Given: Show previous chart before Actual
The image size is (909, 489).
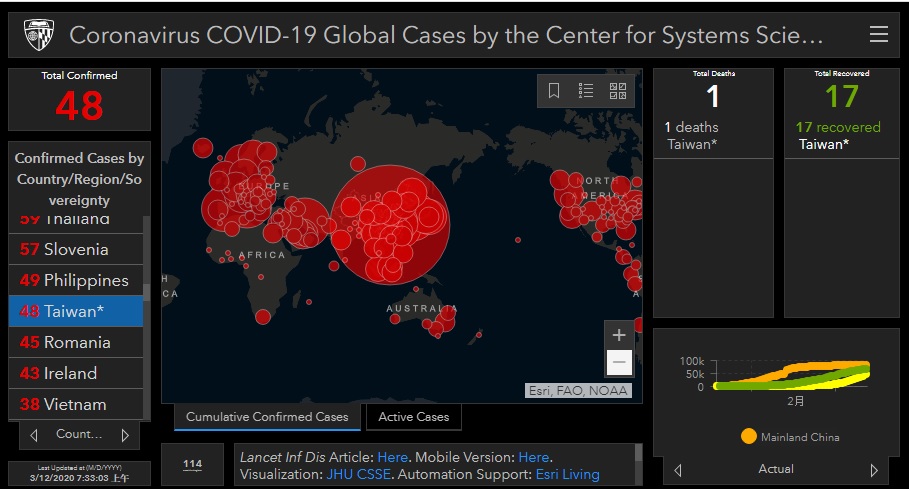Looking at the screenshot, I should click(x=679, y=470).
